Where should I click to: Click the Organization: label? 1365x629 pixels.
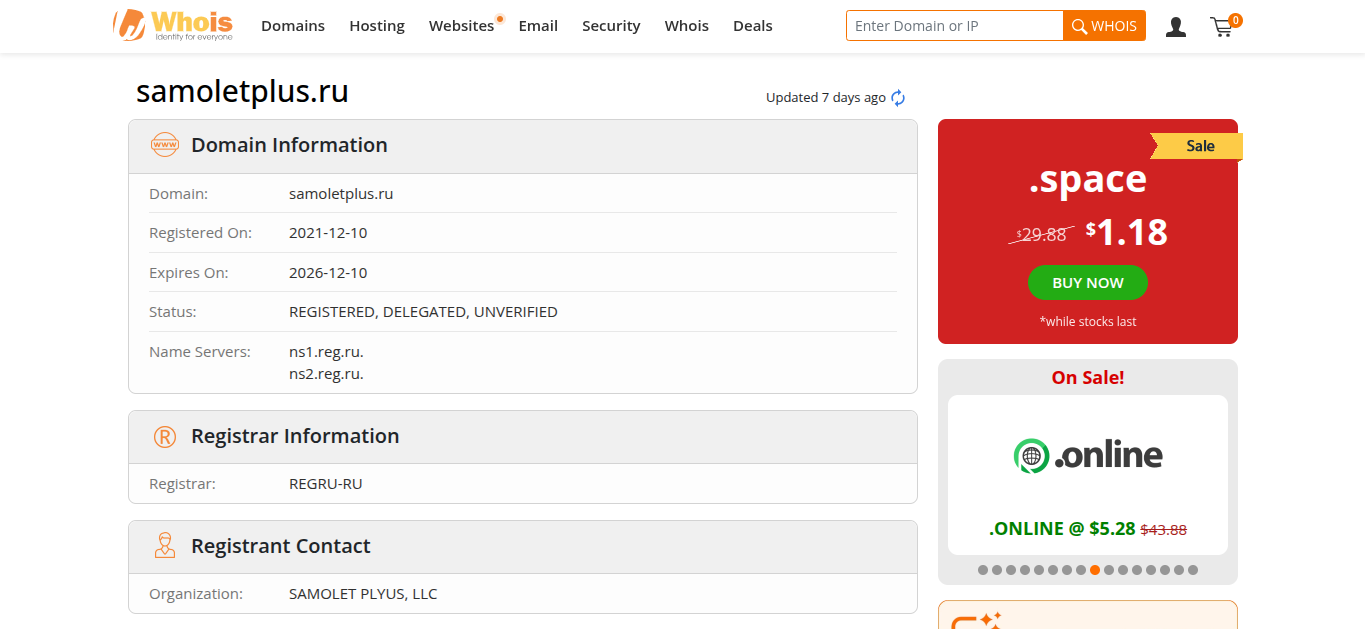[196, 594]
